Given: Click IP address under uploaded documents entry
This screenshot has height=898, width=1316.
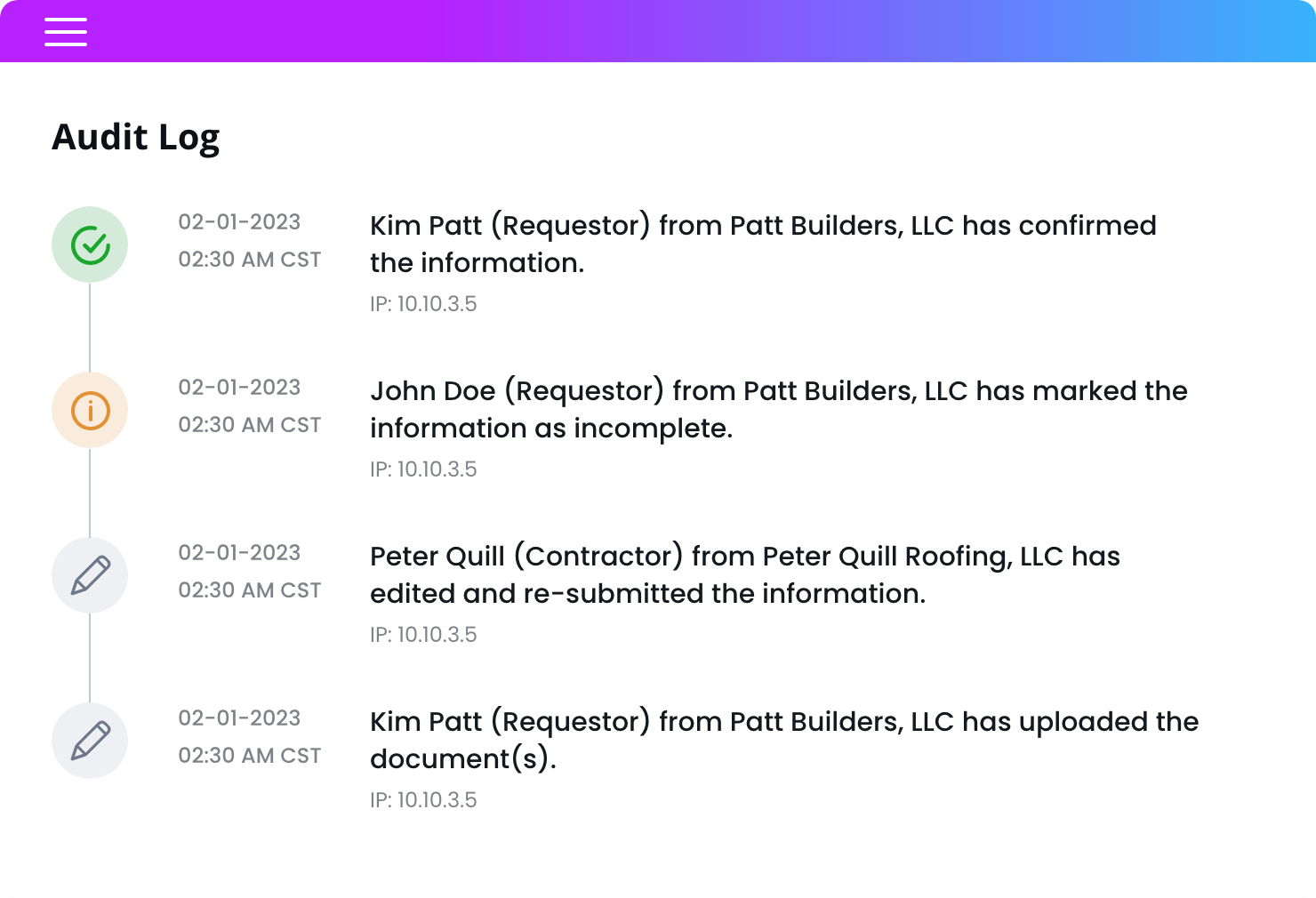Looking at the screenshot, I should 423,800.
